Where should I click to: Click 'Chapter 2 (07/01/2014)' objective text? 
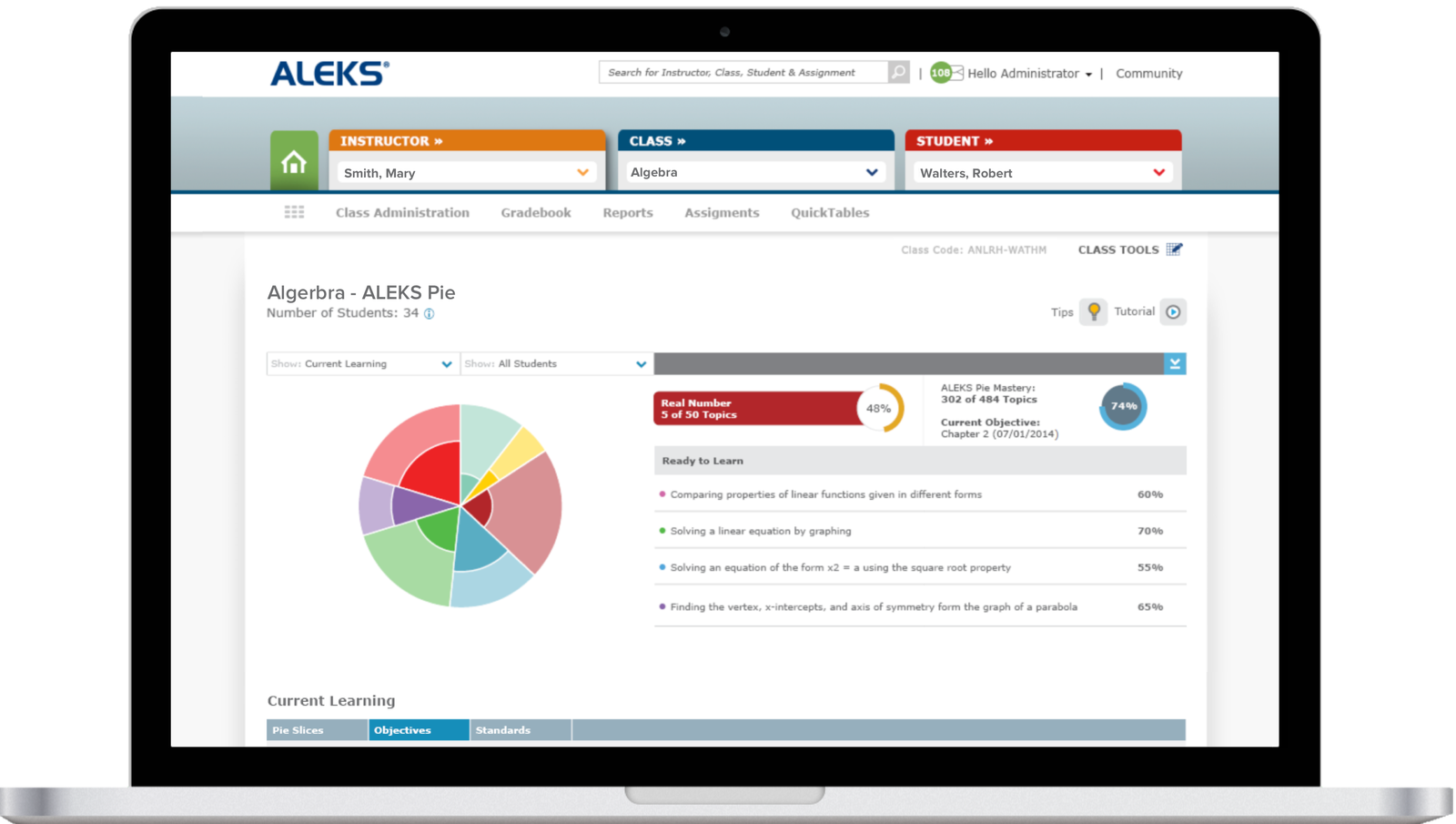(x=999, y=434)
